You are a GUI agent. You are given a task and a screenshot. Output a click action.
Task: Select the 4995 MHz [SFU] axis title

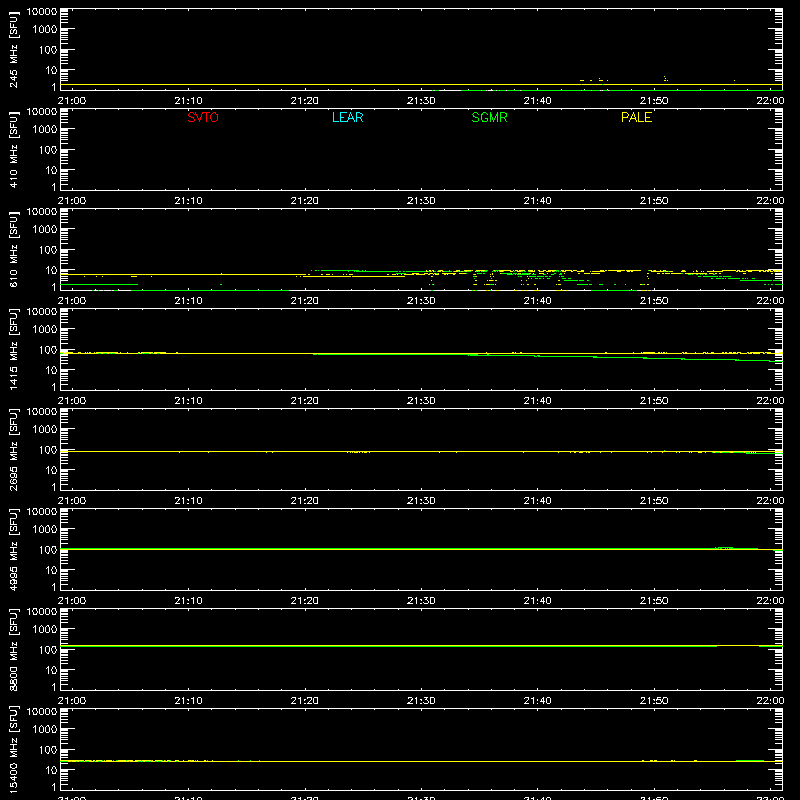pyautogui.click(x=13, y=549)
